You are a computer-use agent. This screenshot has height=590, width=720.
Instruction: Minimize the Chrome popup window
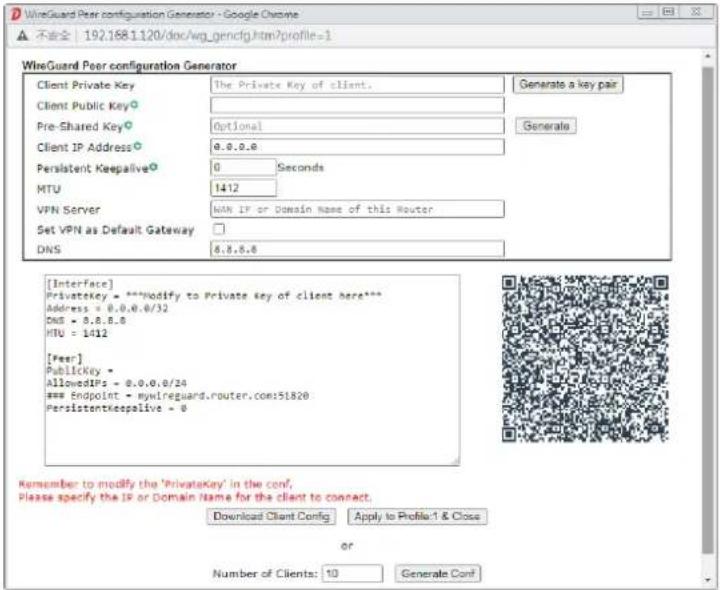pos(647,12)
